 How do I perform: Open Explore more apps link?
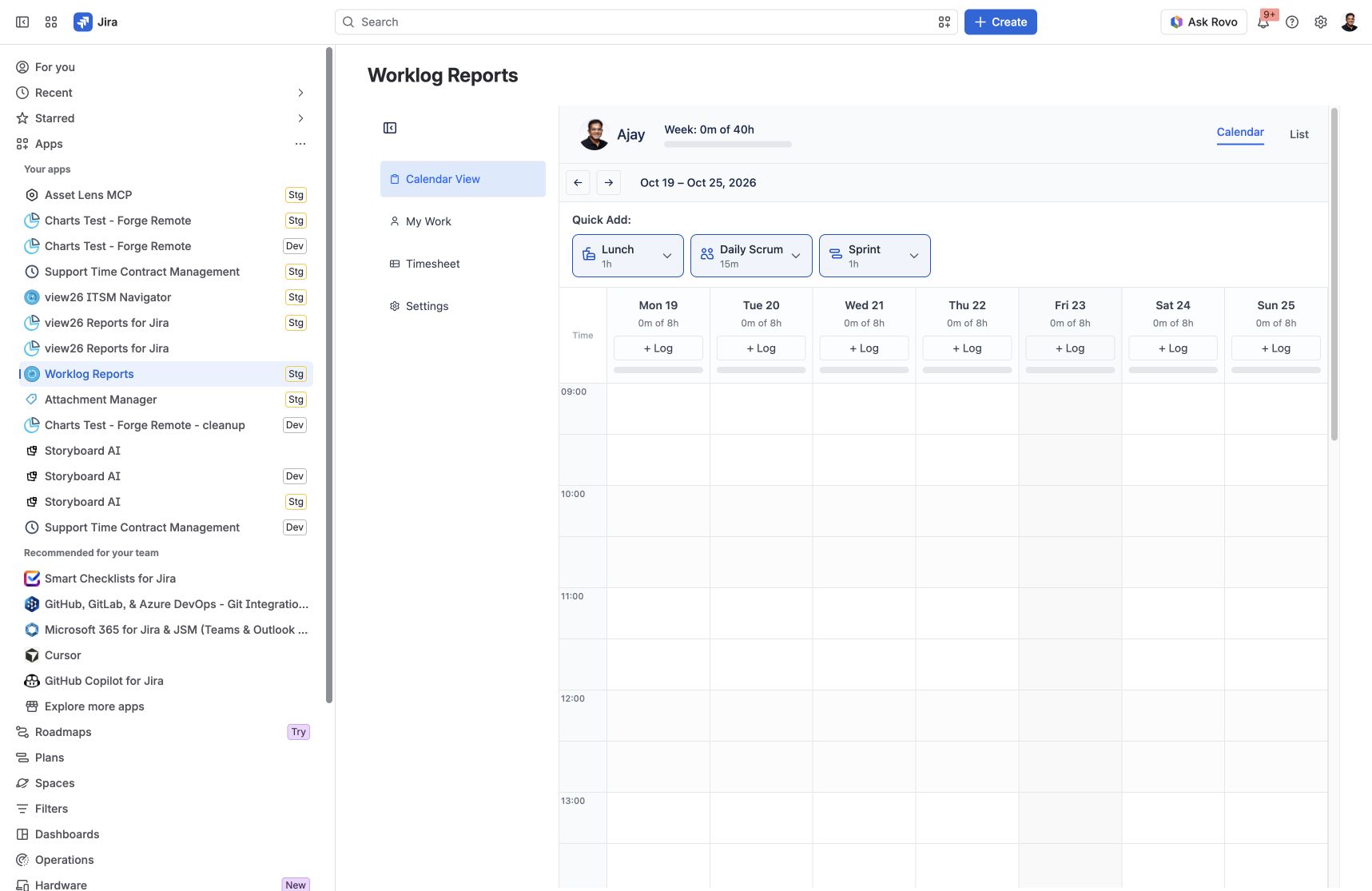click(94, 706)
